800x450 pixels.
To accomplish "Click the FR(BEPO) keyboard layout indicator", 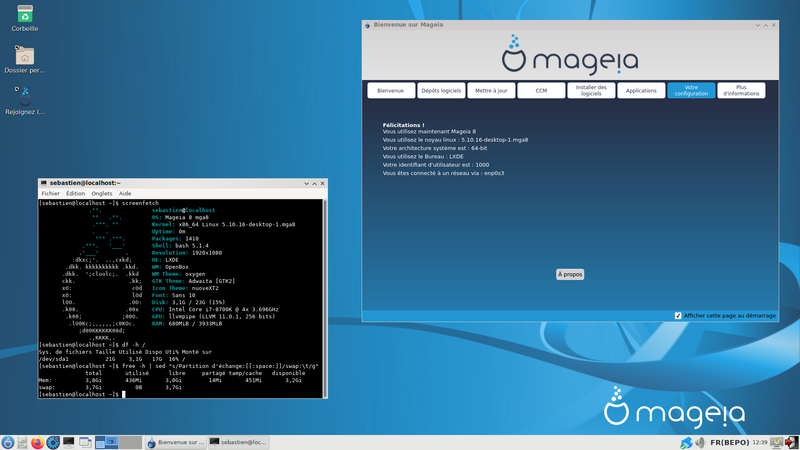I will click(x=730, y=442).
